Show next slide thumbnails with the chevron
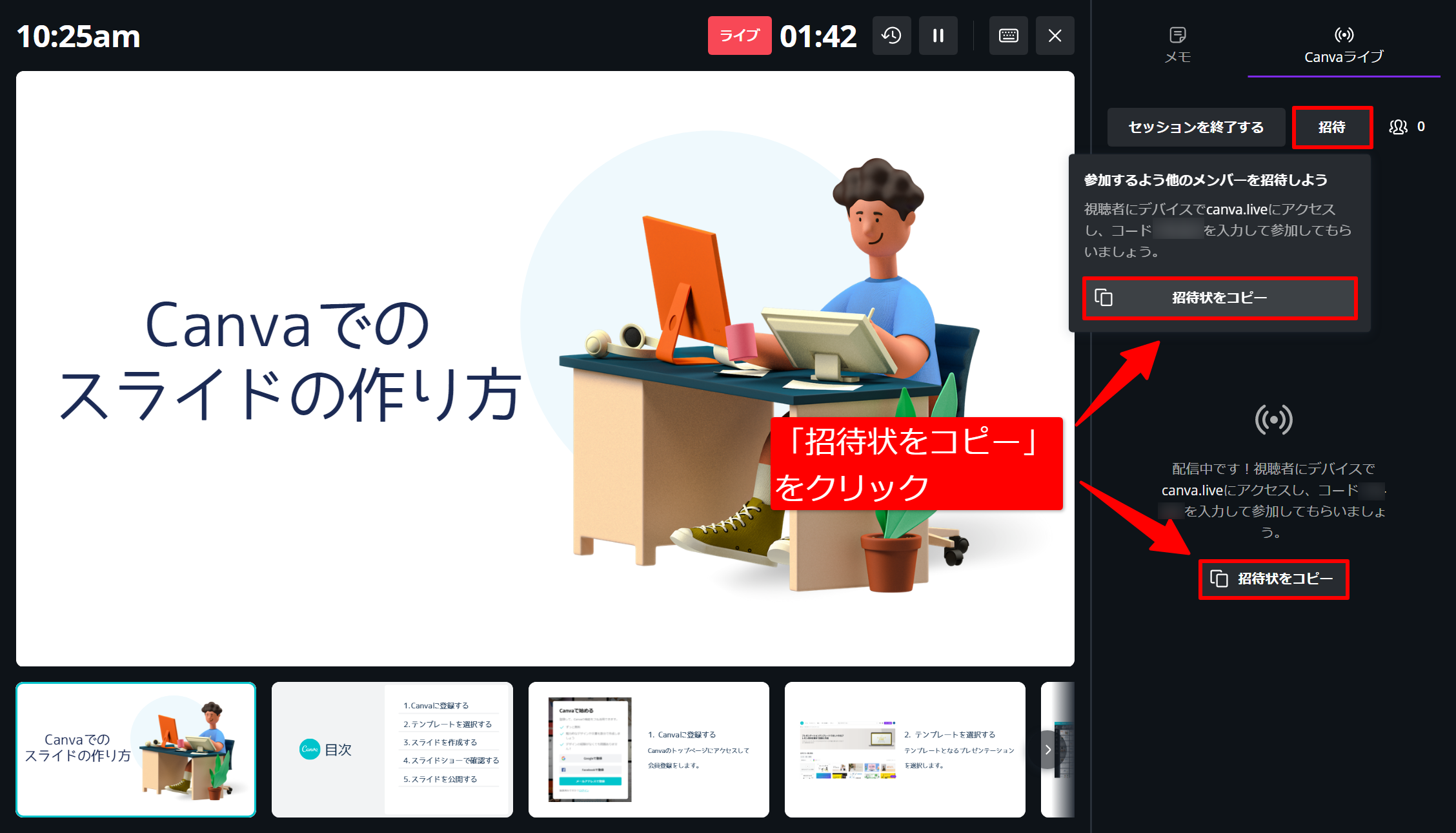This screenshot has height=833, width=1456. (1048, 750)
